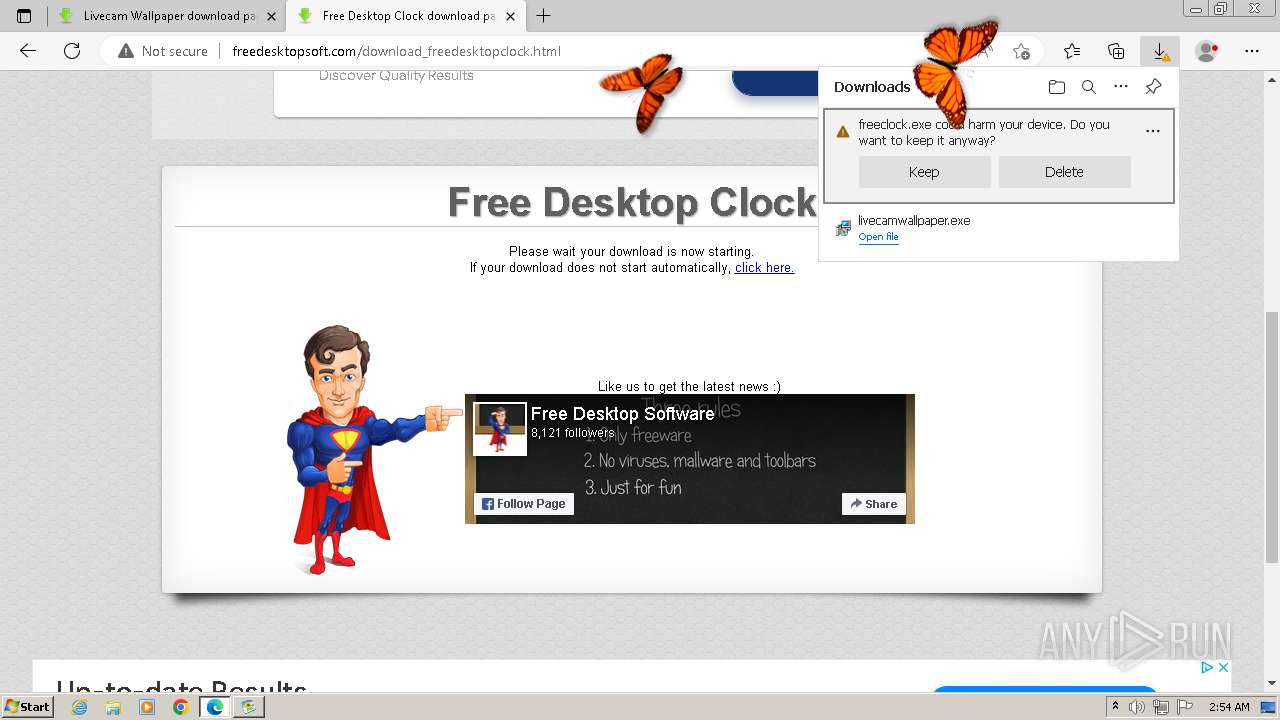This screenshot has height=720, width=1280.
Task: Keep the freeclock.exe download
Action: [x=924, y=172]
